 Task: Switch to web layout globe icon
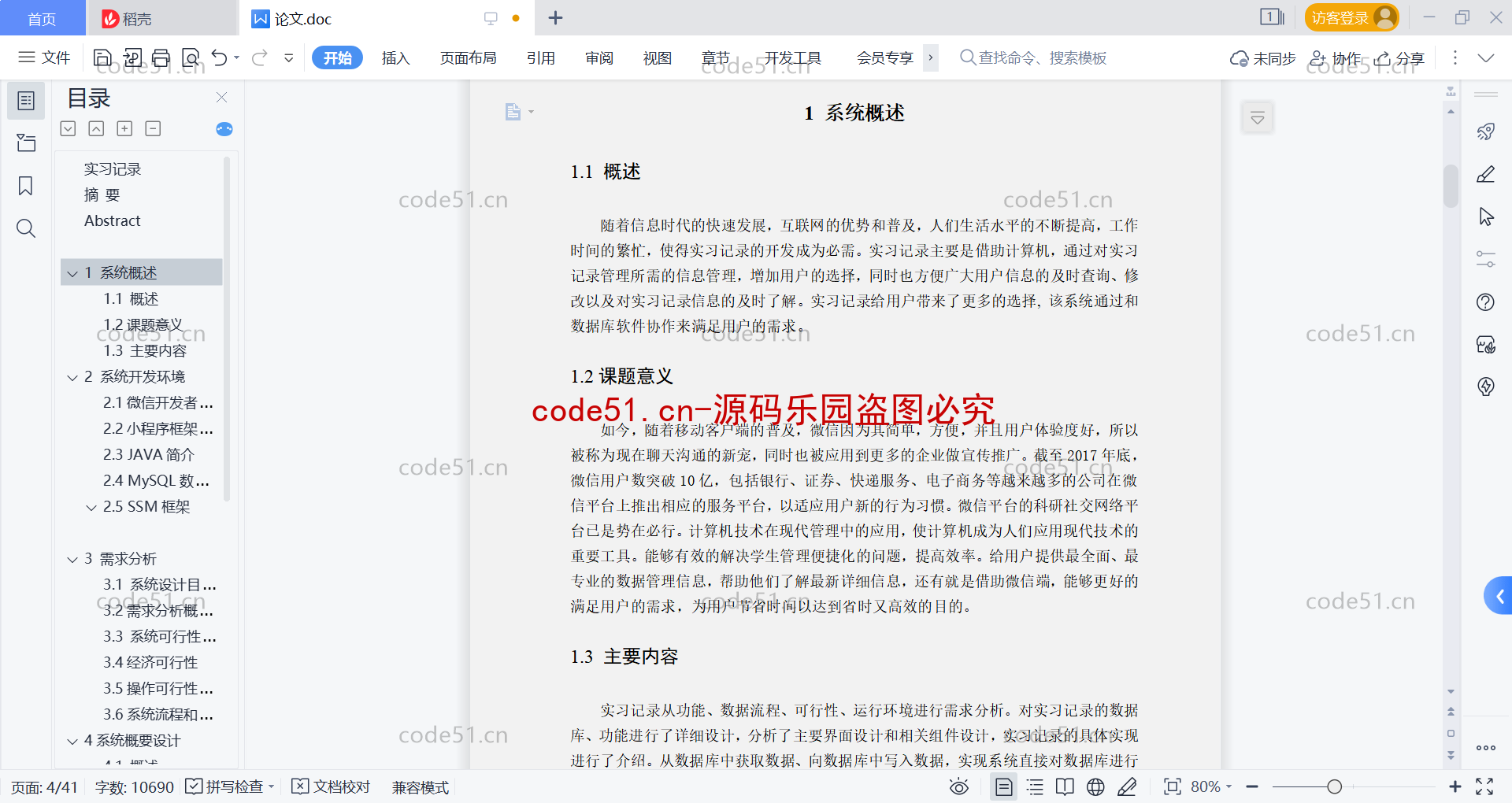(x=1095, y=786)
